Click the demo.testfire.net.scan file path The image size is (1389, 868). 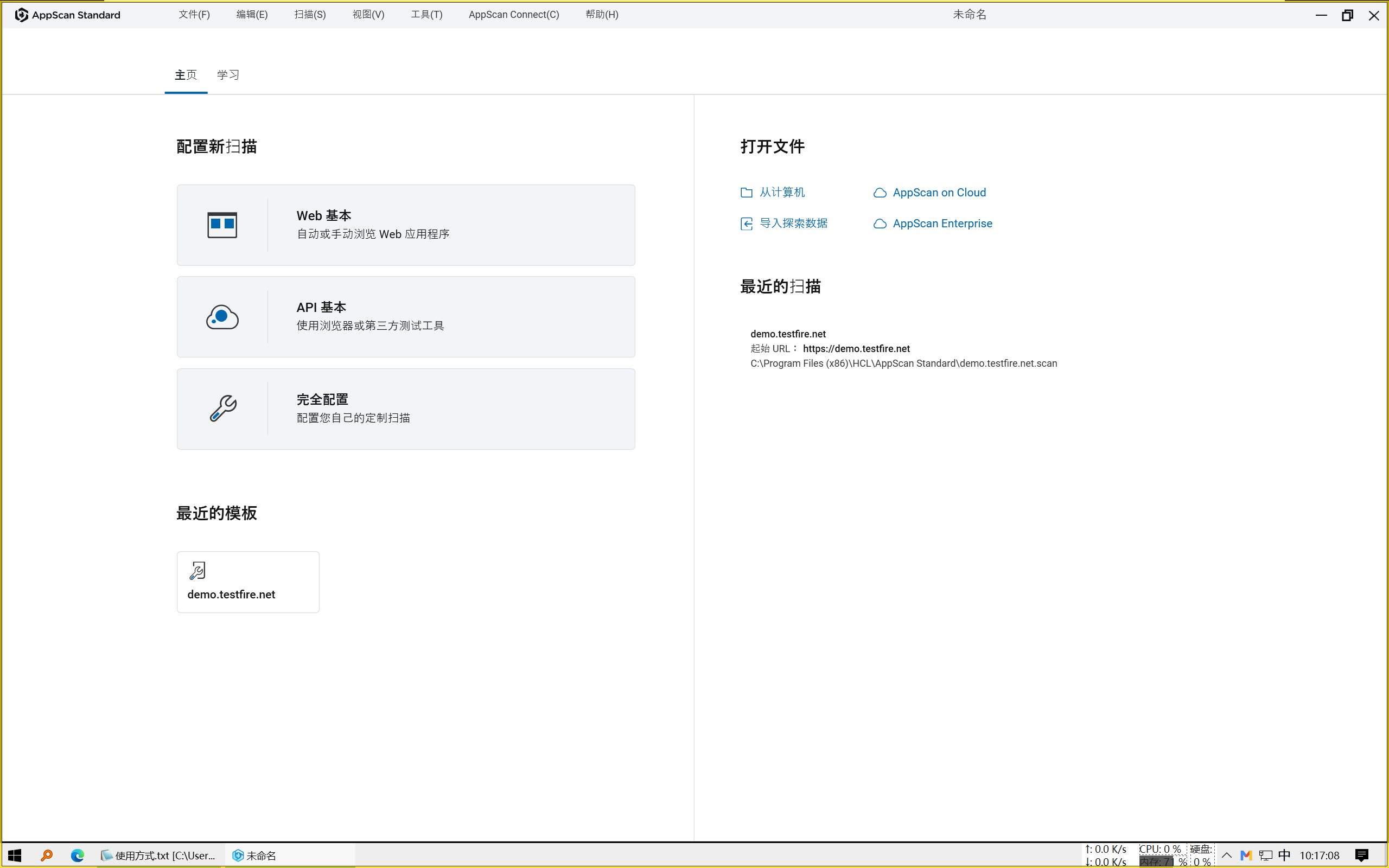(903, 363)
